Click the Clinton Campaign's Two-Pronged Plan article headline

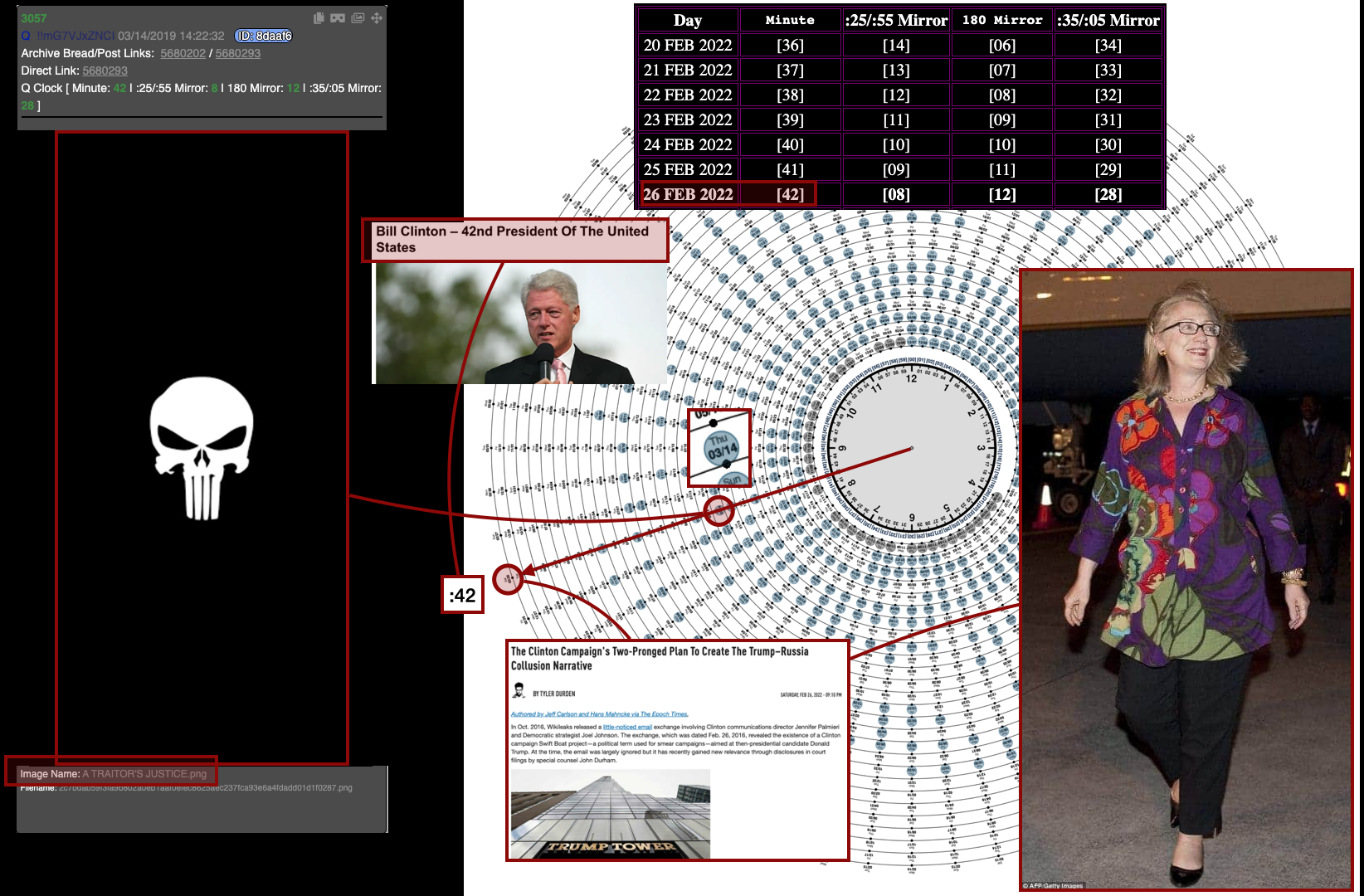tap(660, 659)
